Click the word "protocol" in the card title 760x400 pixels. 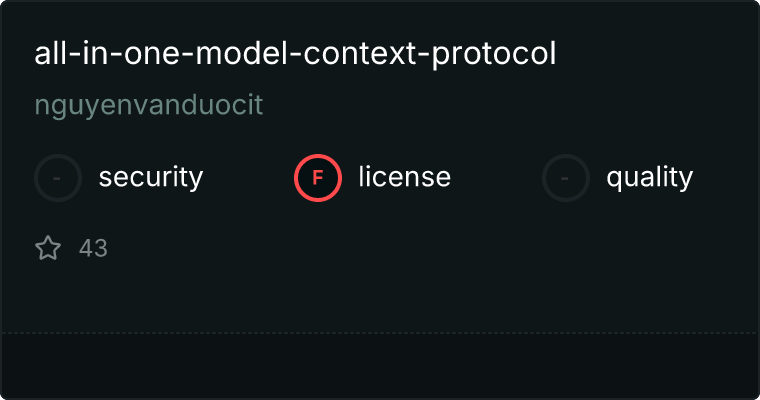click(x=494, y=55)
